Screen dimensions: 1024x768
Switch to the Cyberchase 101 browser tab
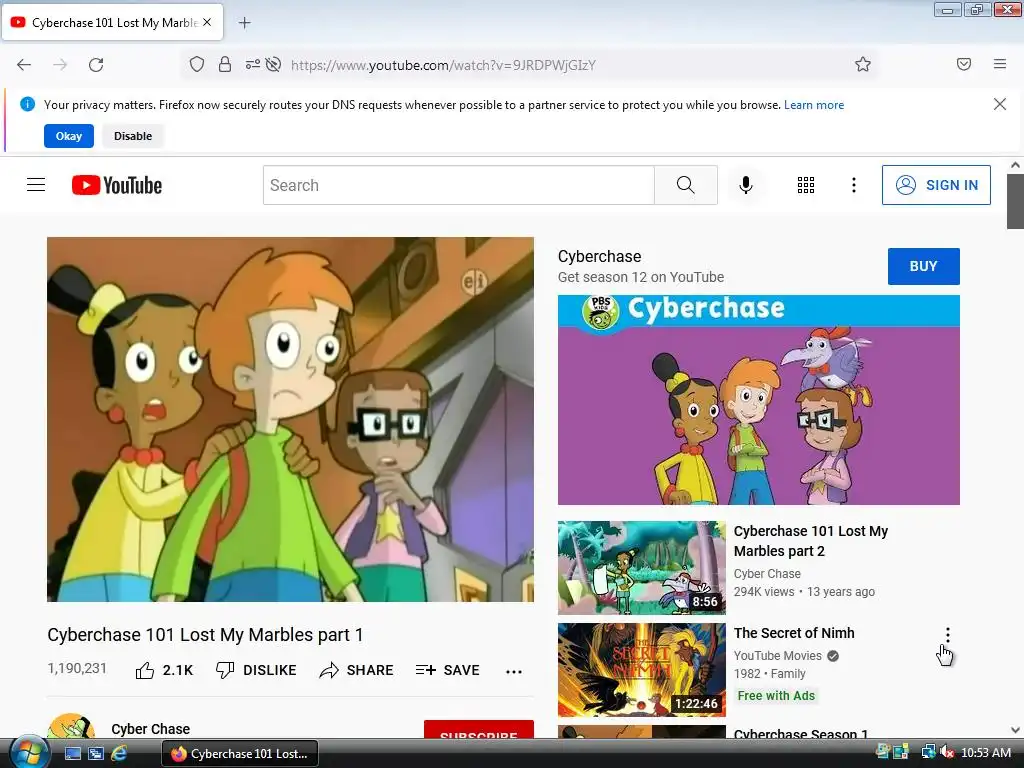point(112,22)
